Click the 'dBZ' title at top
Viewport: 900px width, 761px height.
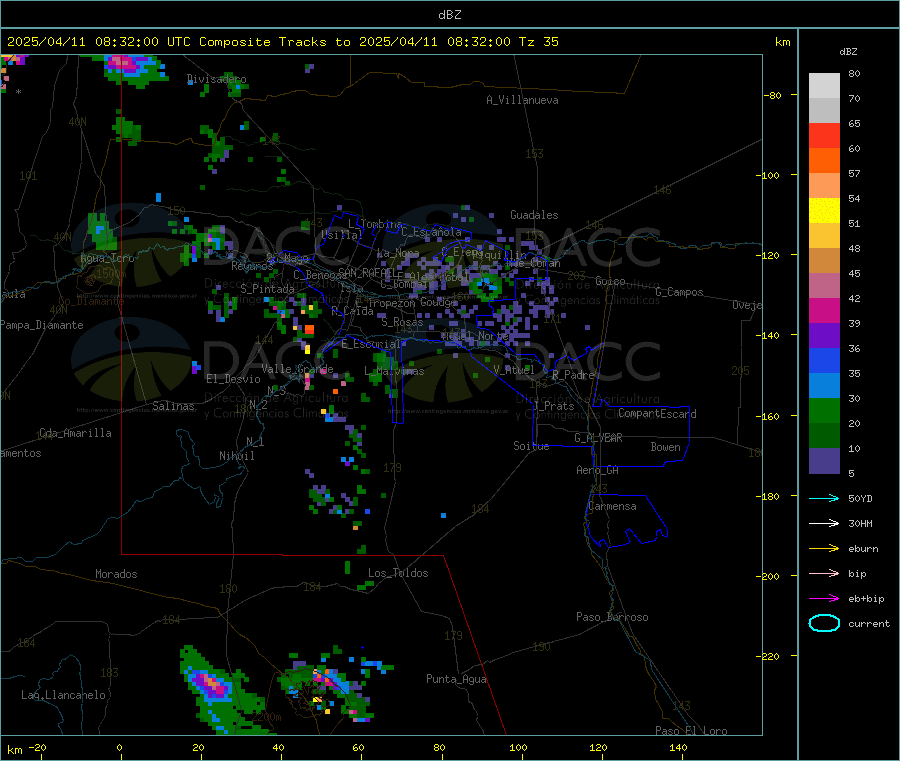449,14
